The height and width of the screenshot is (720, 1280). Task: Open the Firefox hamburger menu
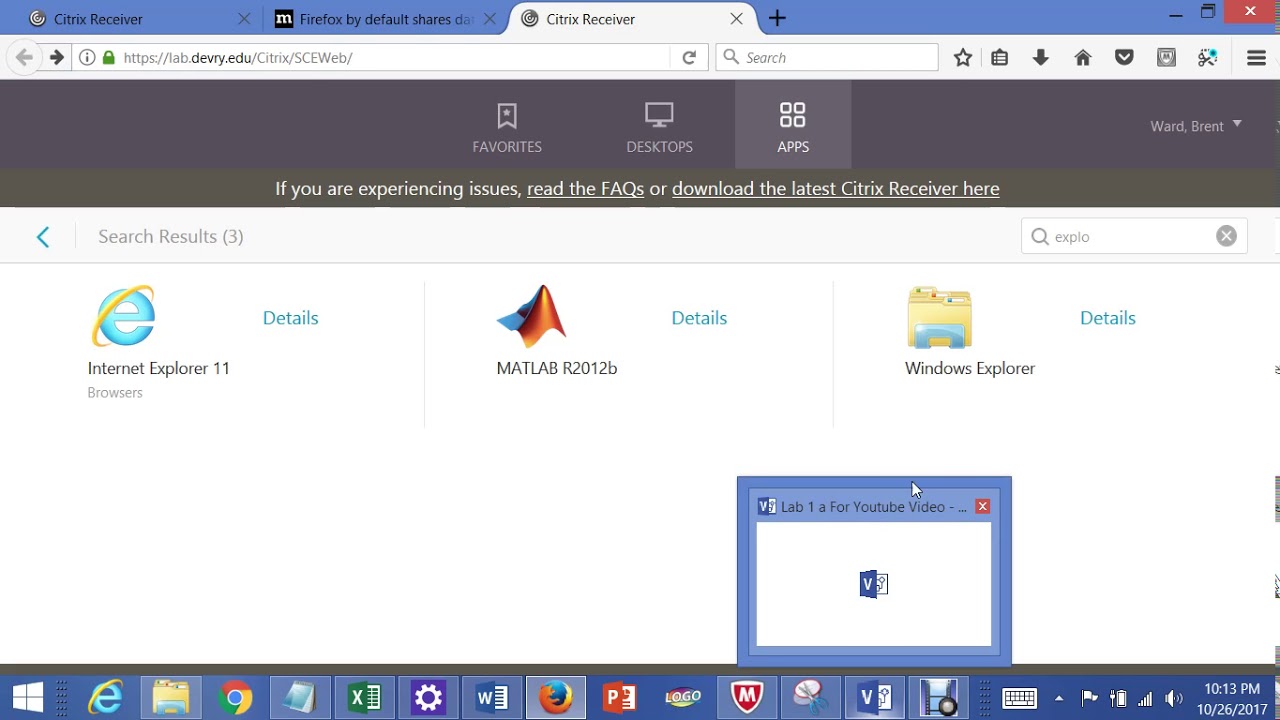click(x=1256, y=57)
